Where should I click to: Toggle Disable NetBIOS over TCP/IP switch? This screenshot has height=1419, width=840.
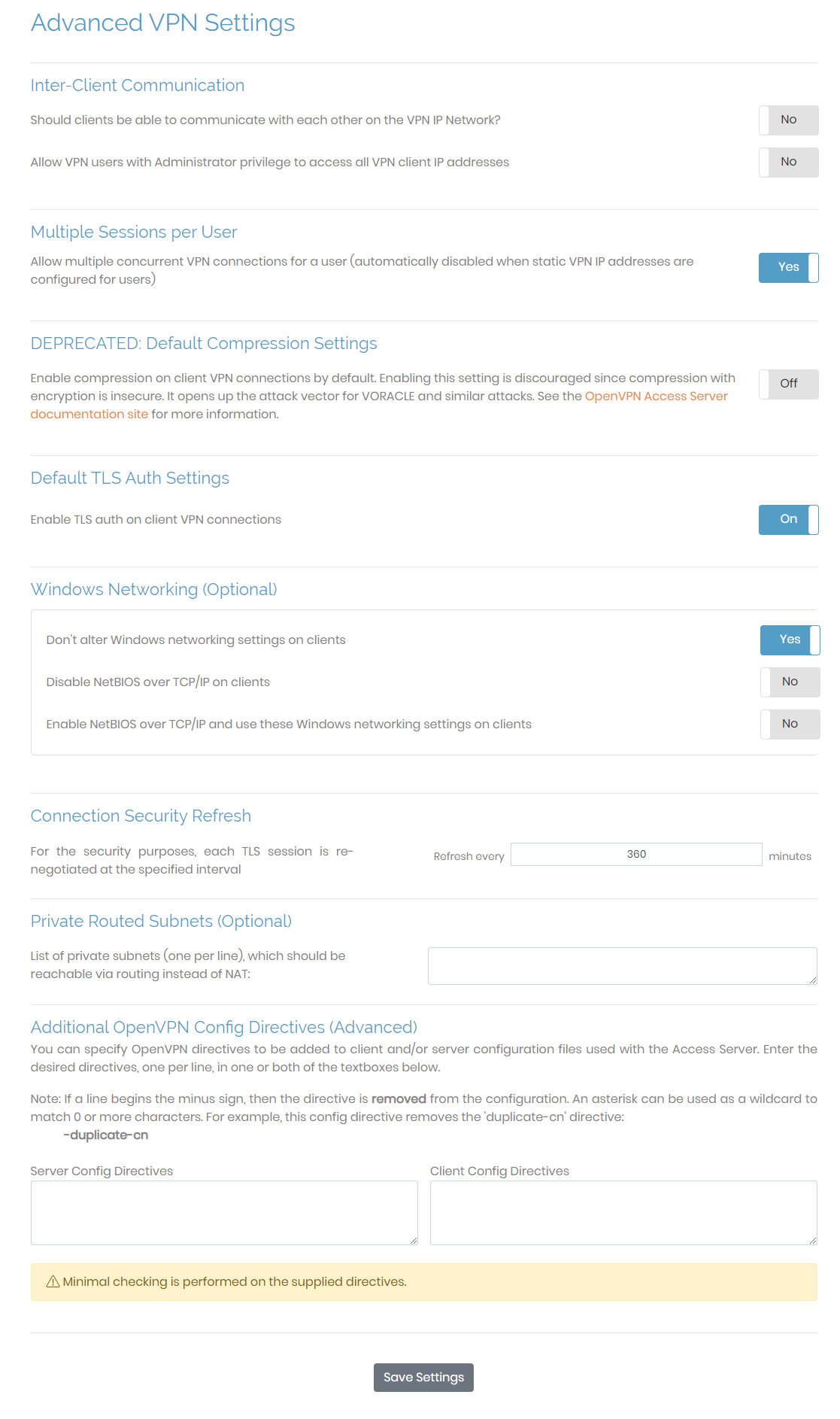pos(790,682)
